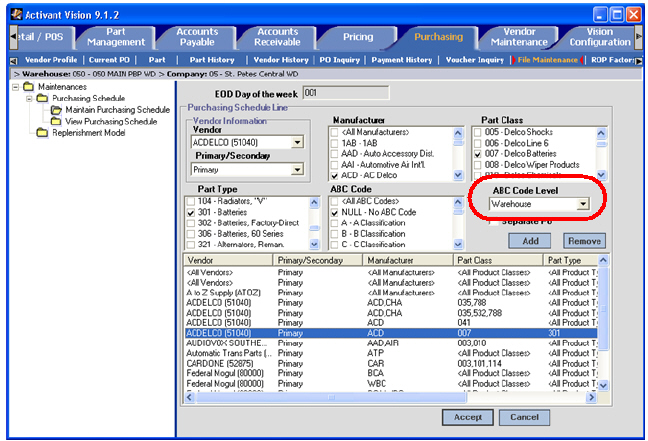Image resolution: width=648 pixels, height=441 pixels.
Task: Click right arrow on the submenu bar
Action: point(639,60)
